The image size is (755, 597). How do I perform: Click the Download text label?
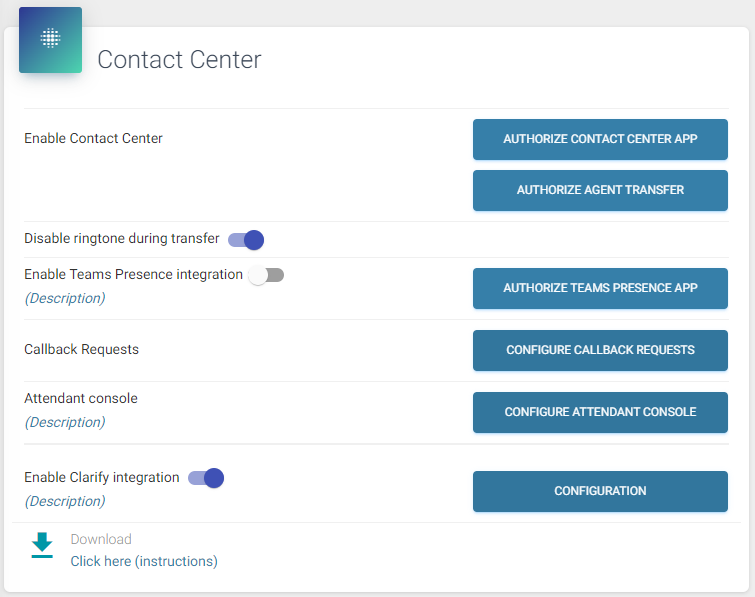pyautogui.click(x=101, y=539)
